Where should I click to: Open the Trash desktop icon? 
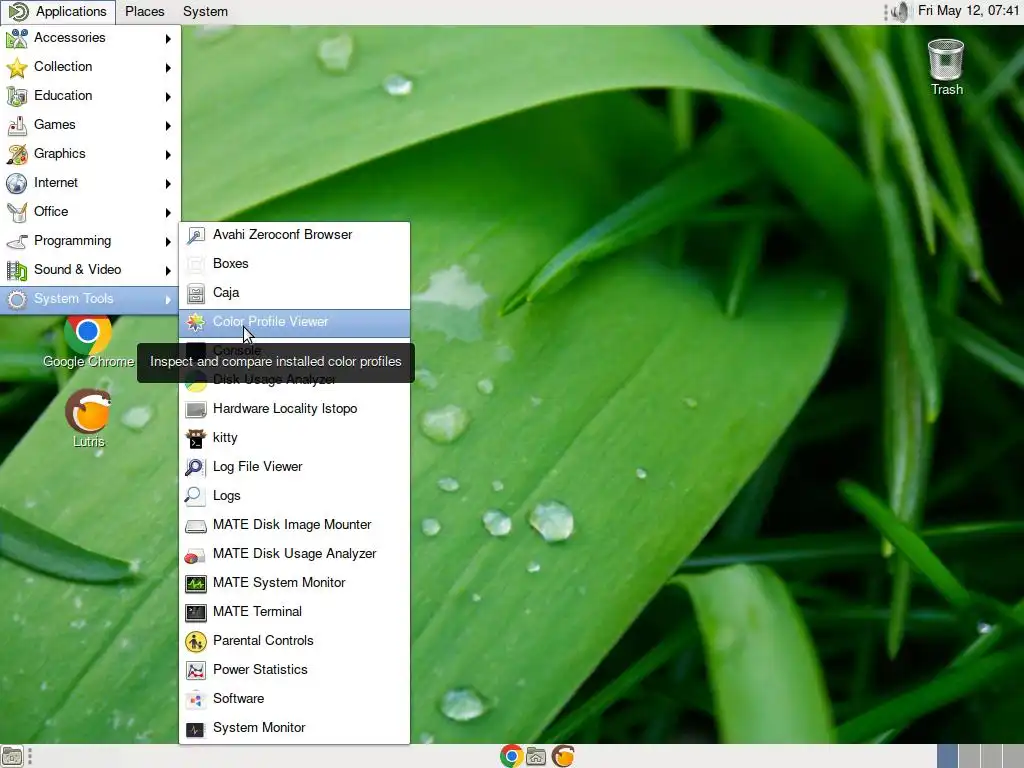pos(946,67)
